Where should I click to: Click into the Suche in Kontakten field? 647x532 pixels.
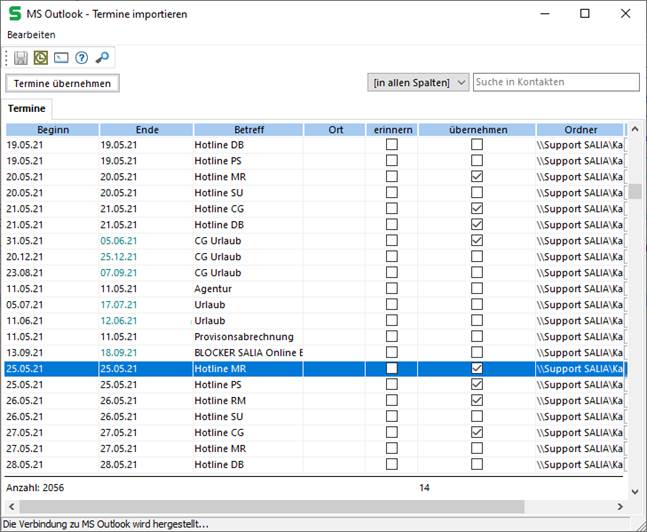(x=555, y=83)
